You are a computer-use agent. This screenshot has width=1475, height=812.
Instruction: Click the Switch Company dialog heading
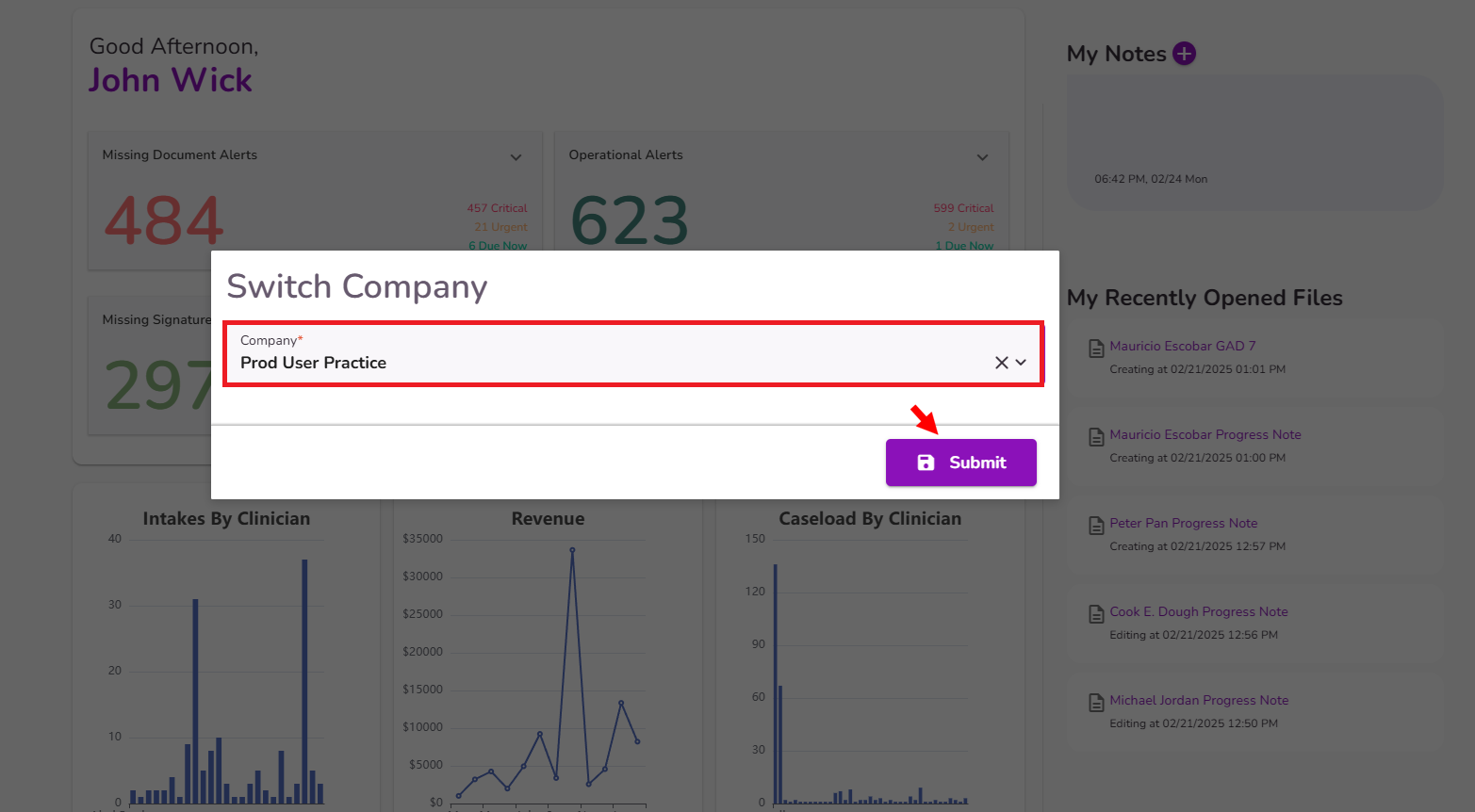coord(357,286)
